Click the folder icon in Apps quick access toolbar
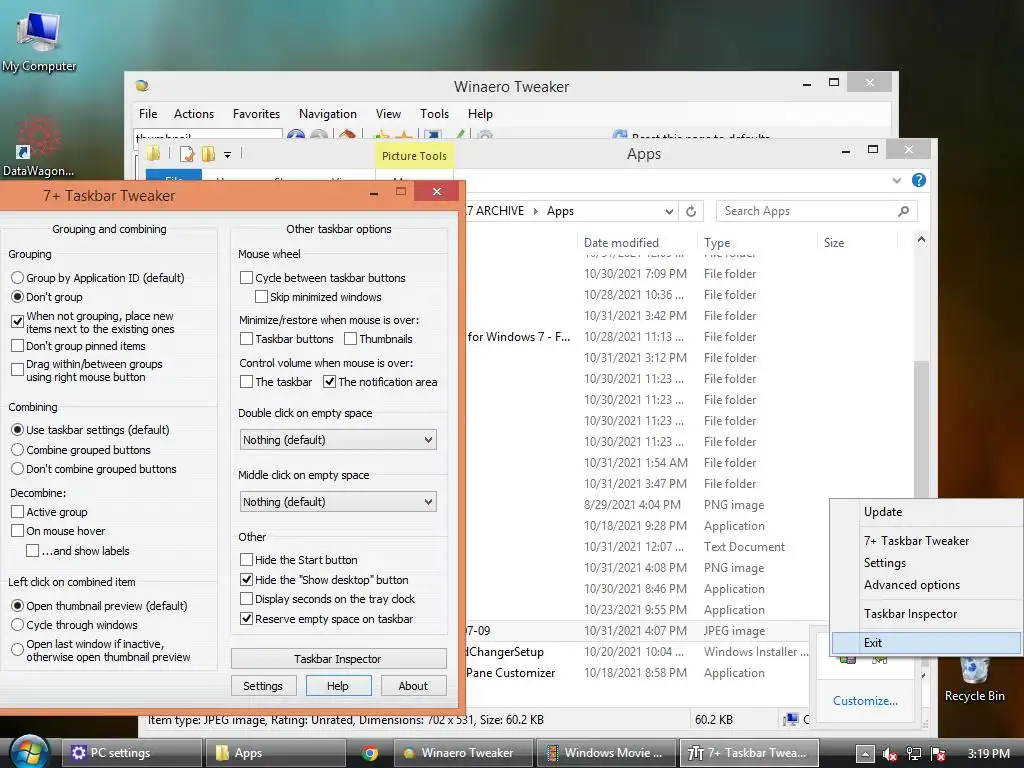1024x768 pixels. point(154,154)
